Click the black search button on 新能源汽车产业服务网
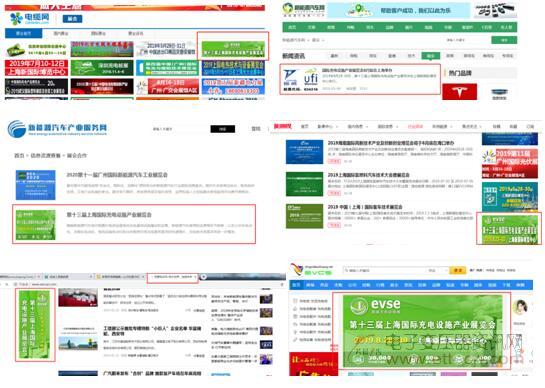Viewport: 545px width, 388px height. point(223,129)
